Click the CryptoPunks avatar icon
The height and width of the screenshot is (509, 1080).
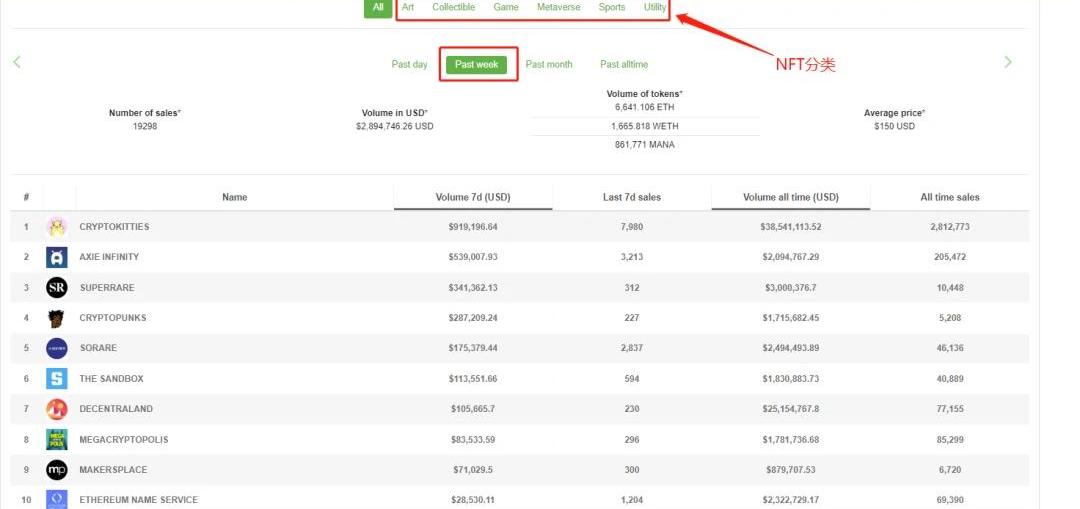(56, 318)
